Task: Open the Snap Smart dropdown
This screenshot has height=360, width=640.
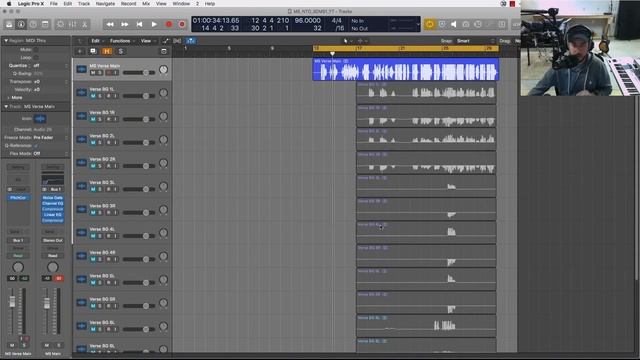Action: (x=475, y=41)
